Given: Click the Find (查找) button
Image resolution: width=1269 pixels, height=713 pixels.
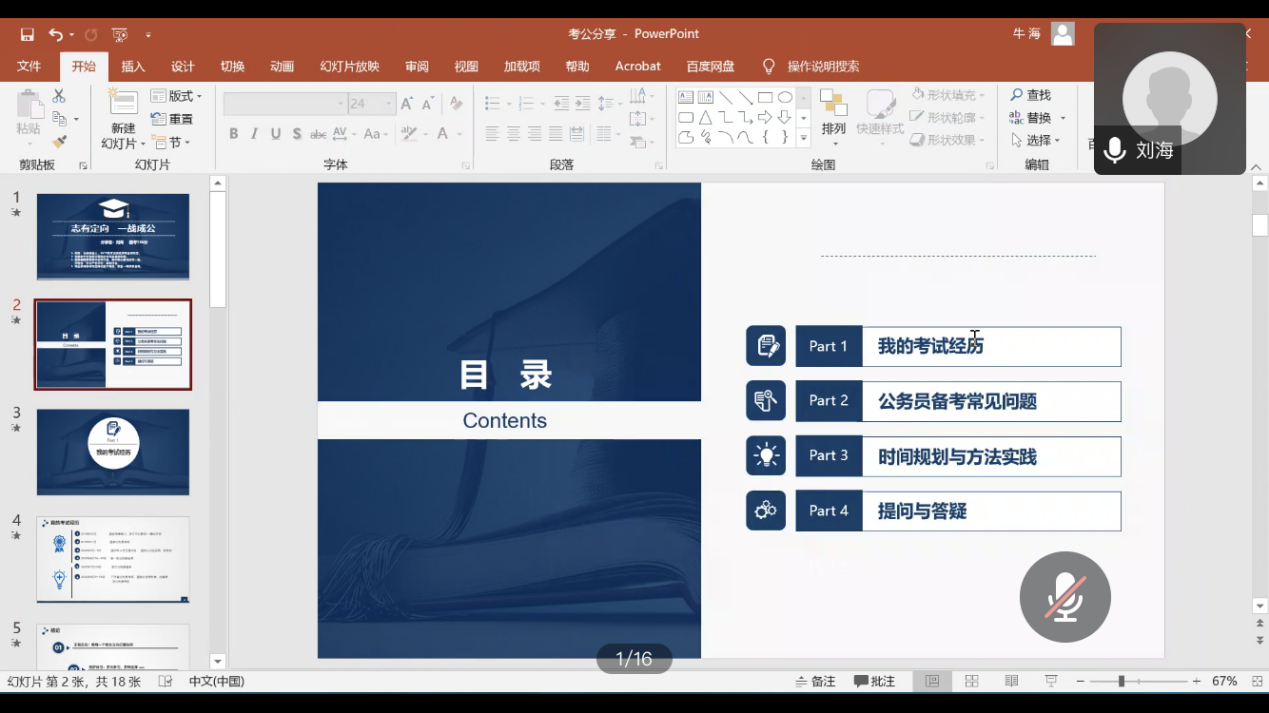Looking at the screenshot, I should click(x=1031, y=95).
